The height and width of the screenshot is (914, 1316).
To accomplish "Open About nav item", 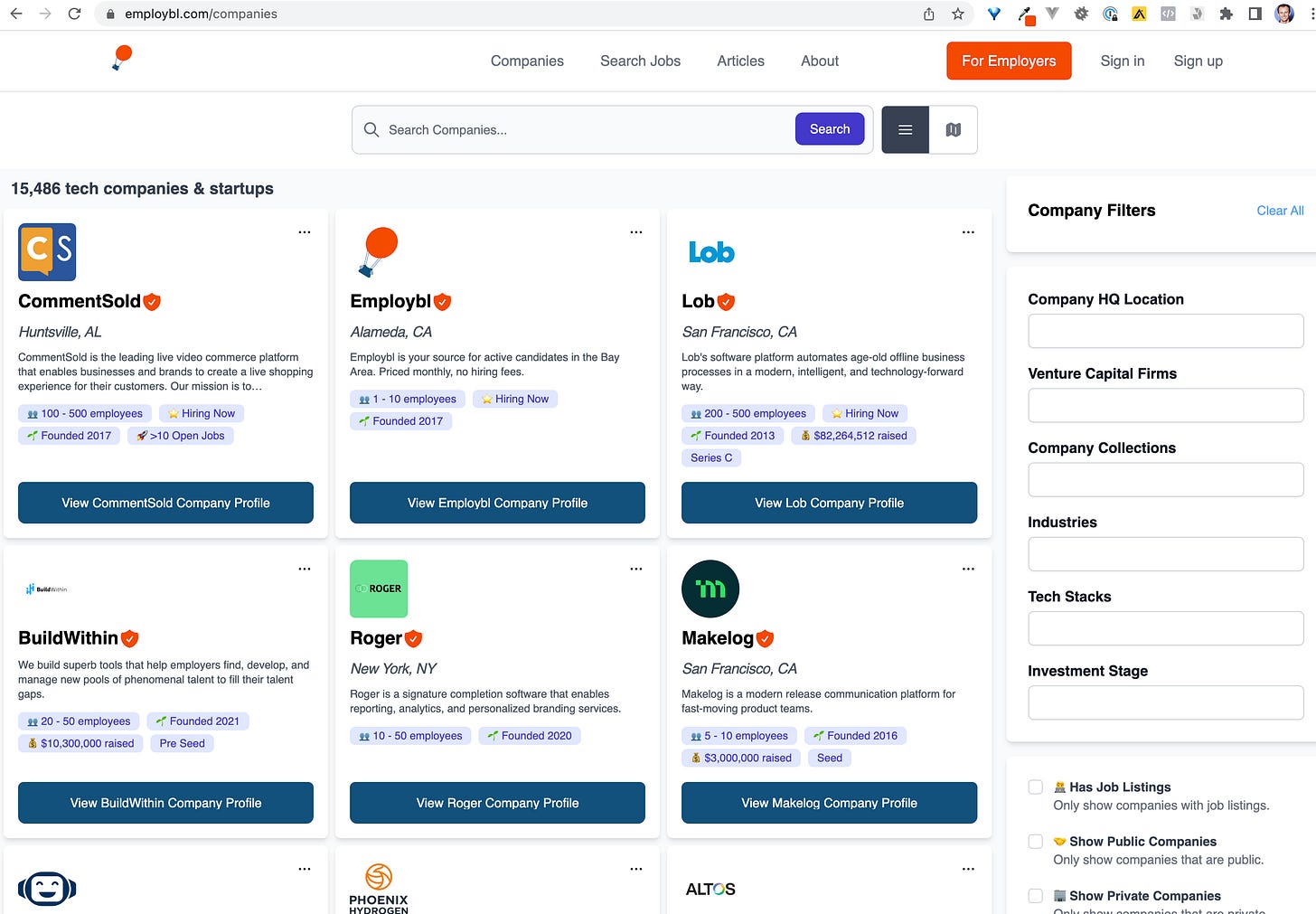I will pyautogui.click(x=820, y=61).
